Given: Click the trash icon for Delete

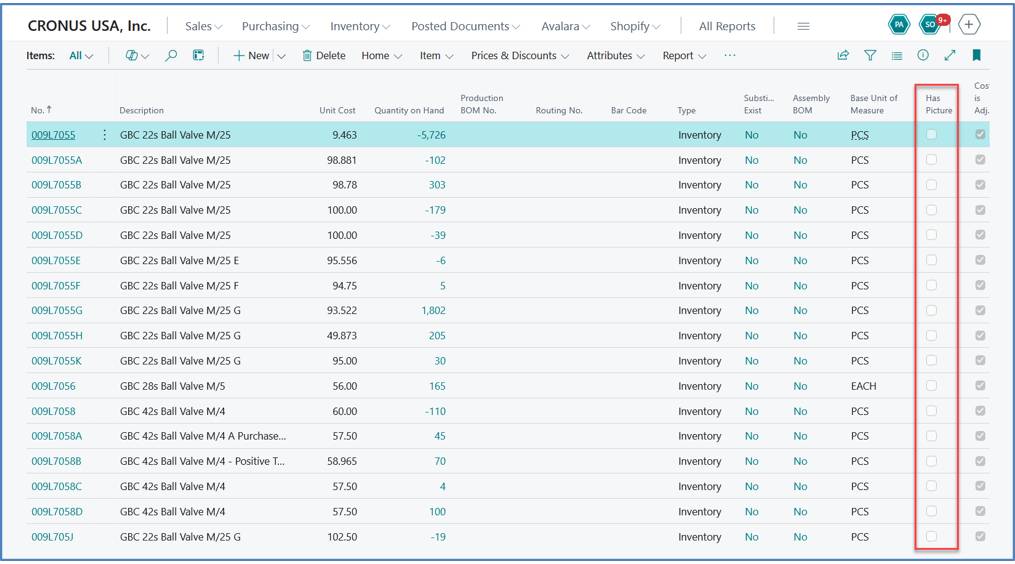Looking at the screenshot, I should [x=307, y=56].
